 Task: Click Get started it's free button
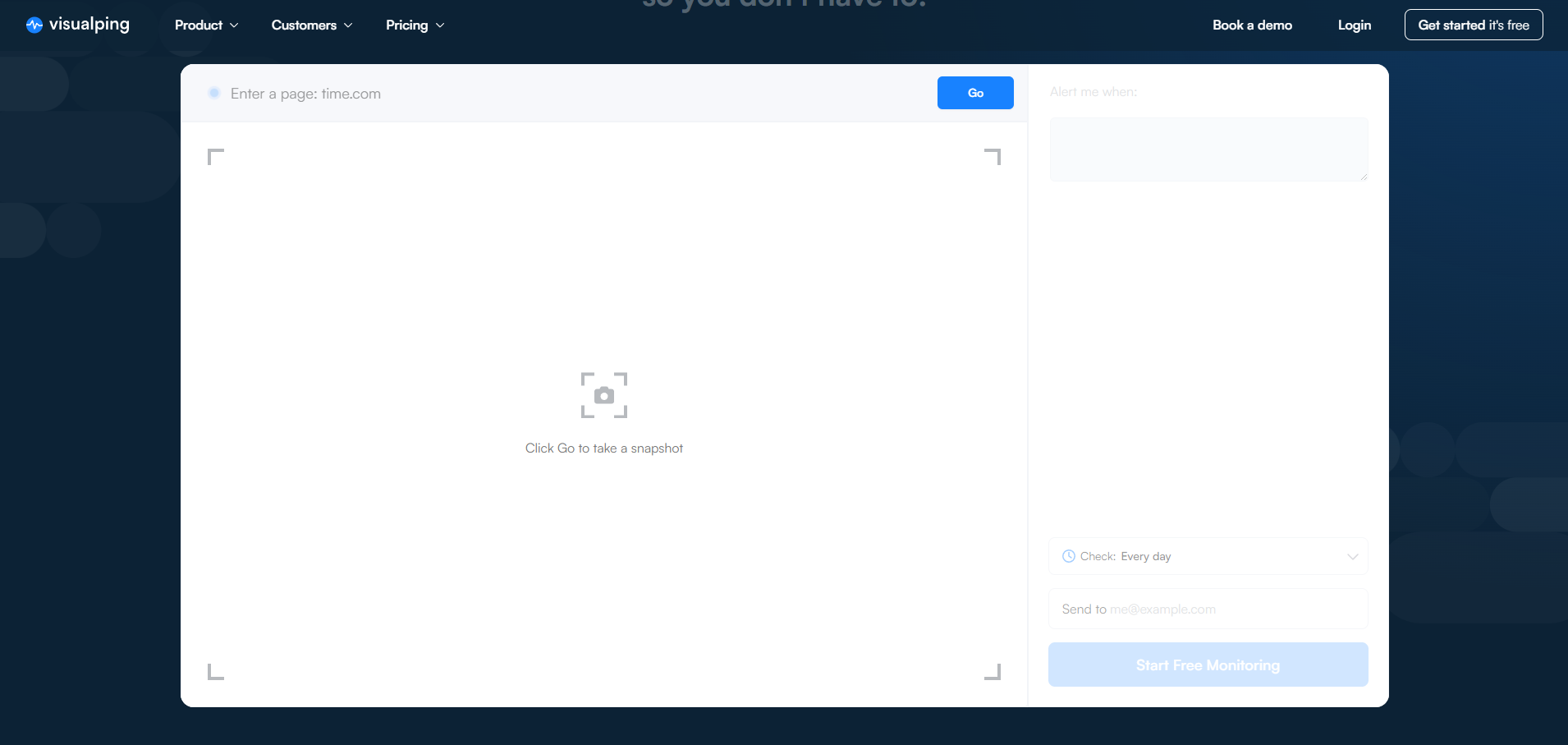point(1473,25)
